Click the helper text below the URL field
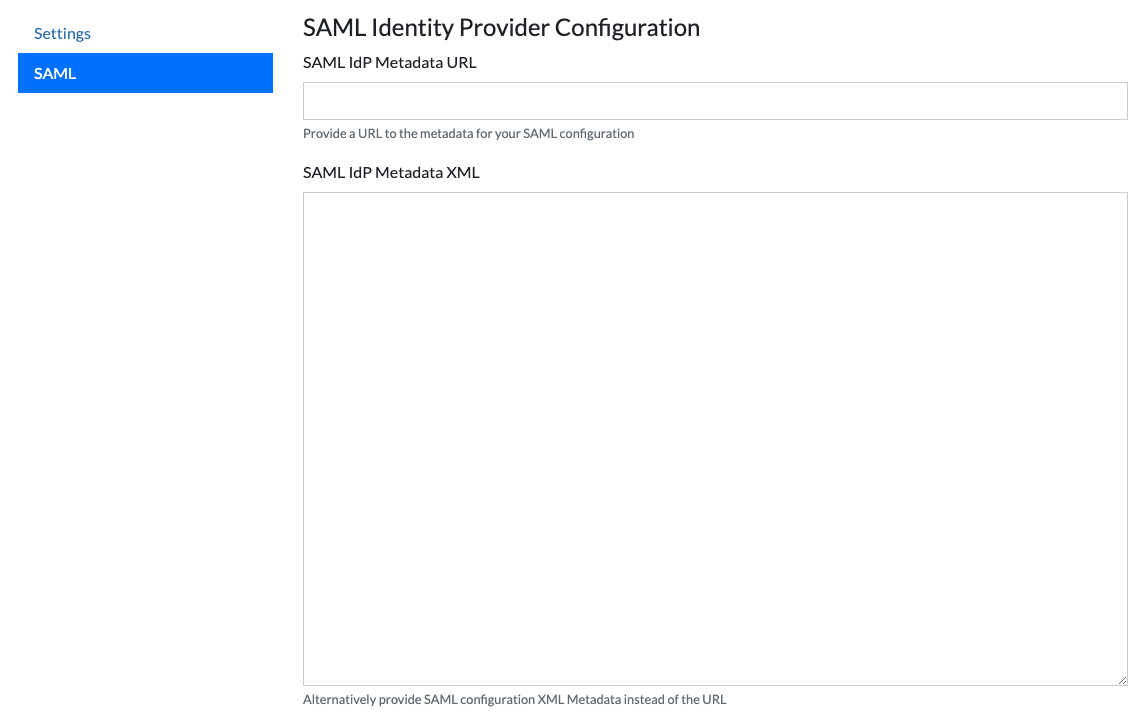The width and height of the screenshot is (1145, 720). (468, 133)
